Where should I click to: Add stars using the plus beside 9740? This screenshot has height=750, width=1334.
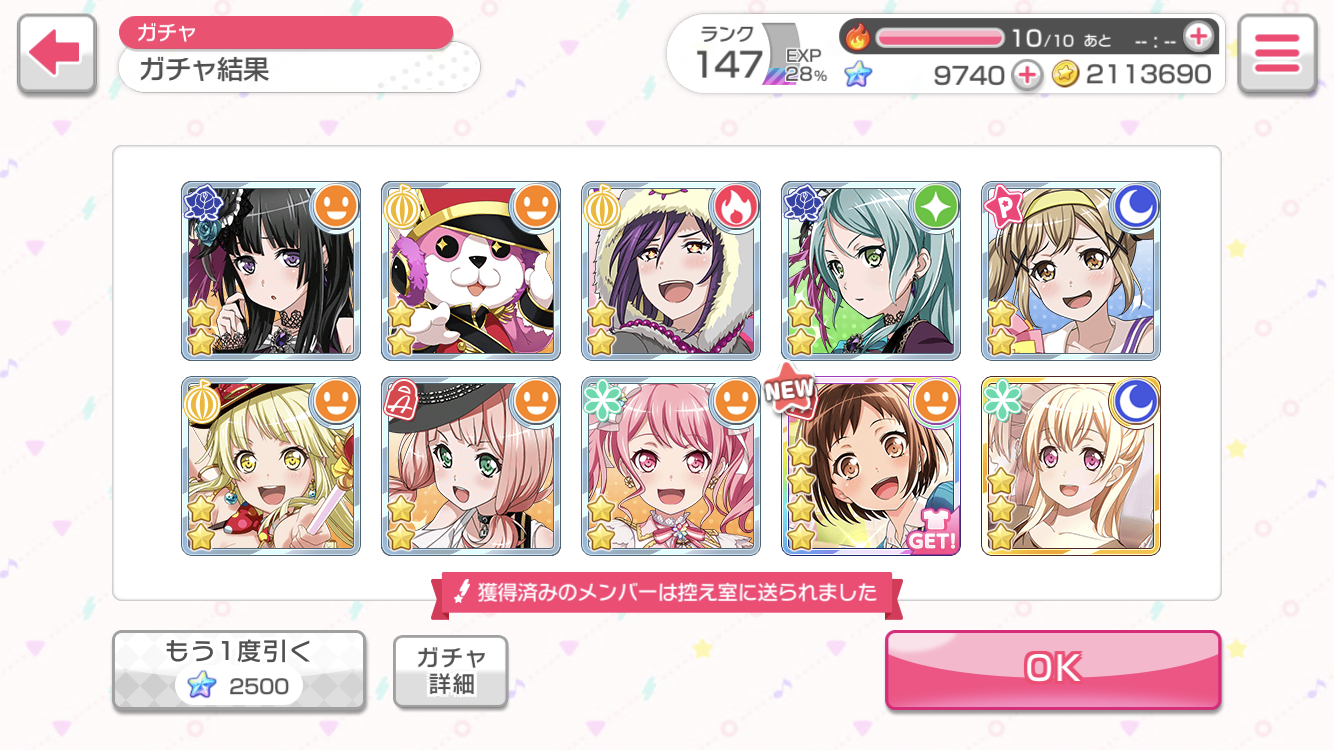click(x=1026, y=74)
